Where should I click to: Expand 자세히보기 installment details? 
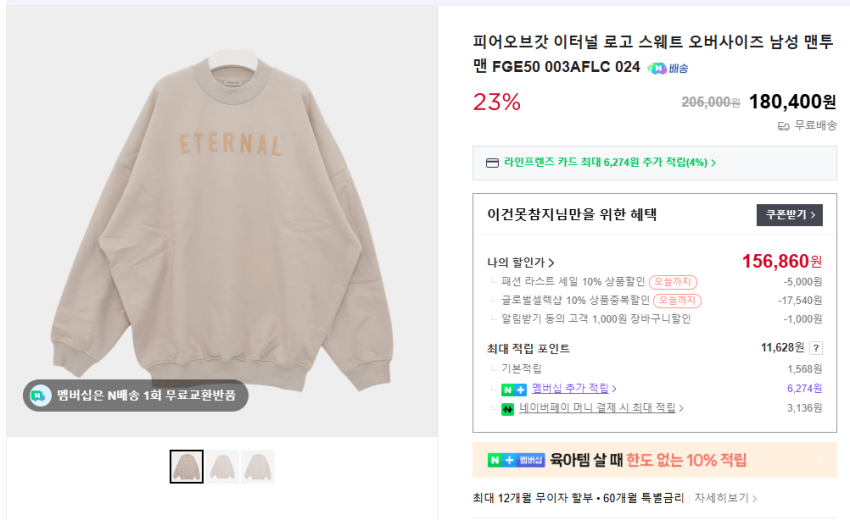(726, 498)
